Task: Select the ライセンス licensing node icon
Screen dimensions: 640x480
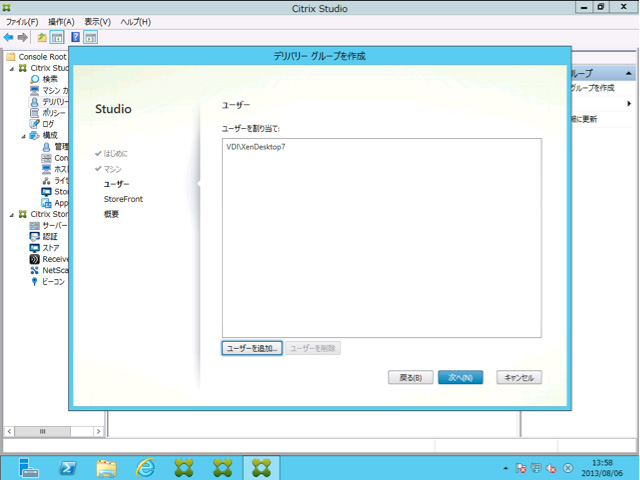Action: pos(47,180)
